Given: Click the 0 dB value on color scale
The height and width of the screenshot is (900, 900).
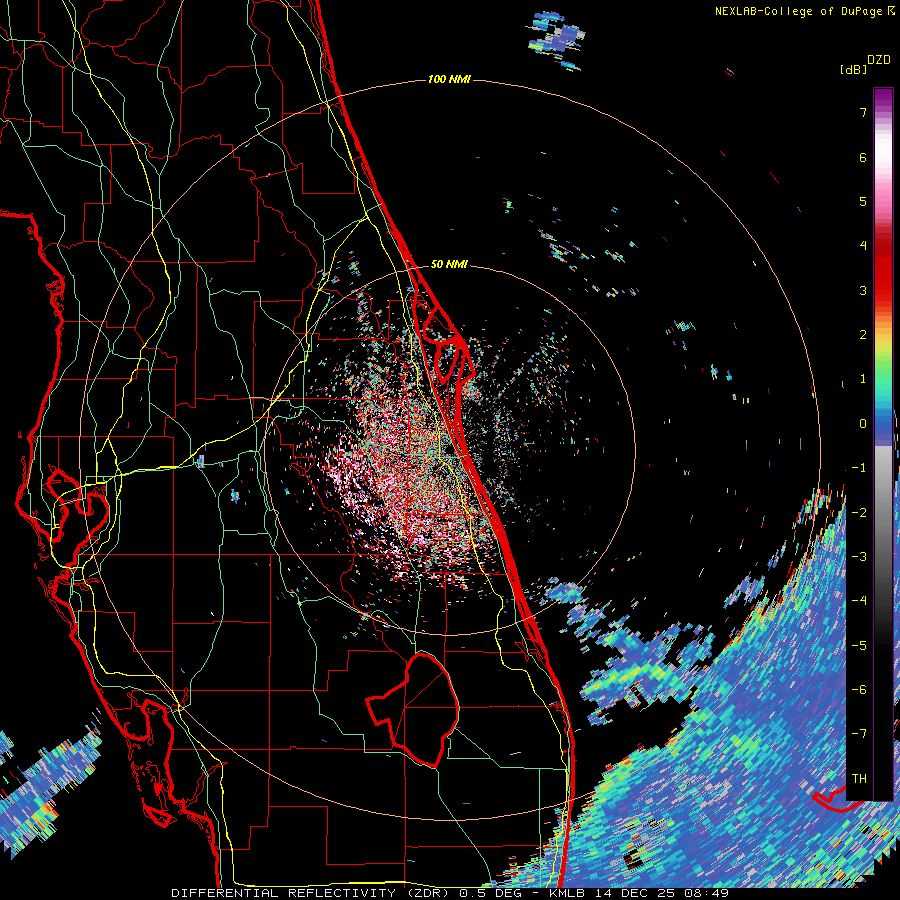Looking at the screenshot, I should click(863, 424).
